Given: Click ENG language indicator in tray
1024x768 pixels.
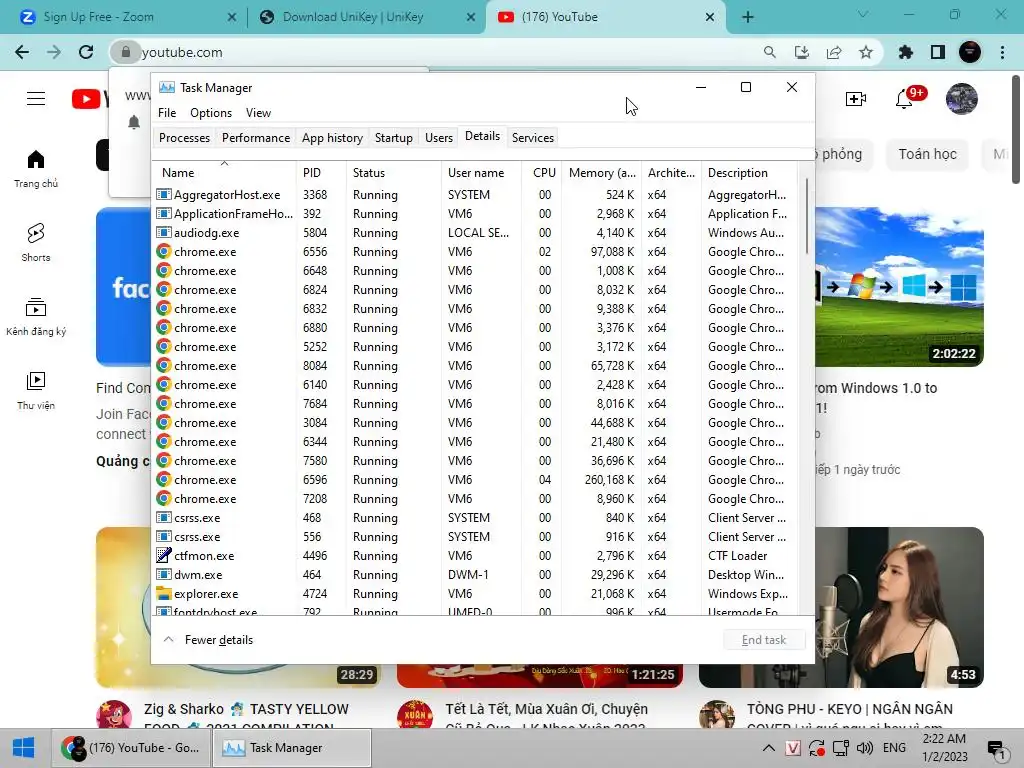Looking at the screenshot, I should pos(894,748).
